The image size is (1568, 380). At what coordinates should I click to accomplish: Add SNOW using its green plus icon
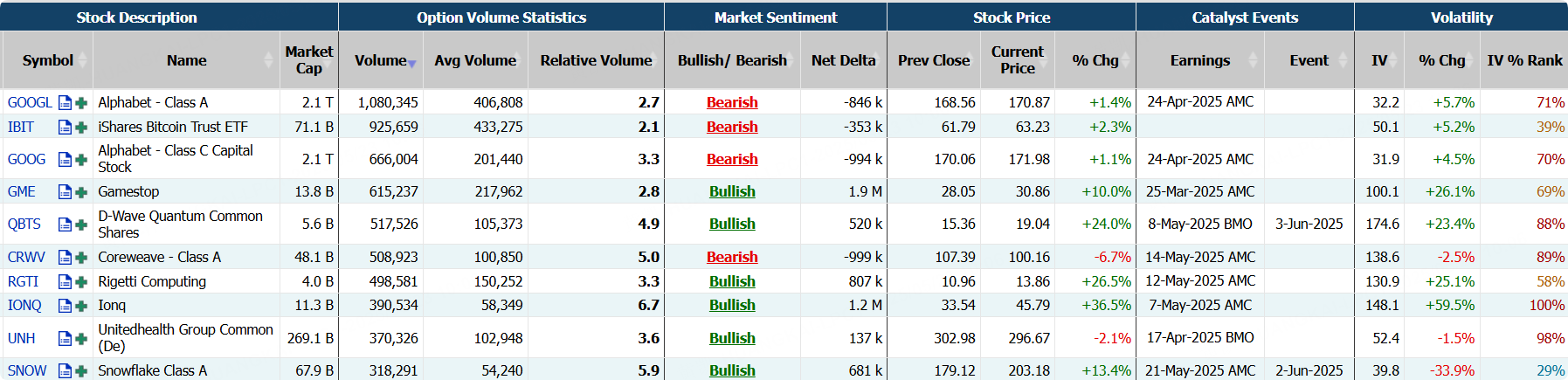click(x=81, y=371)
